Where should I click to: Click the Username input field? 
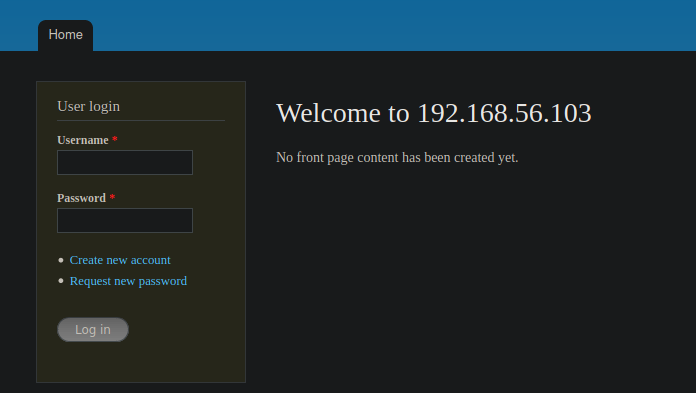(125, 163)
